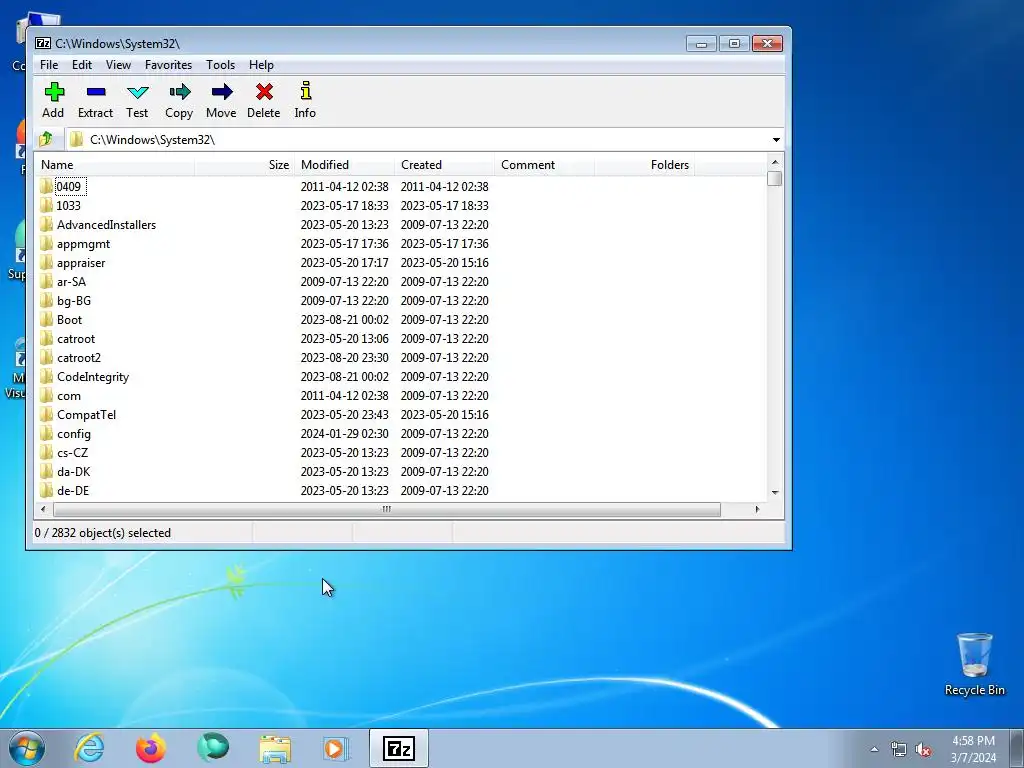Select the Boot folder icon

[46, 319]
